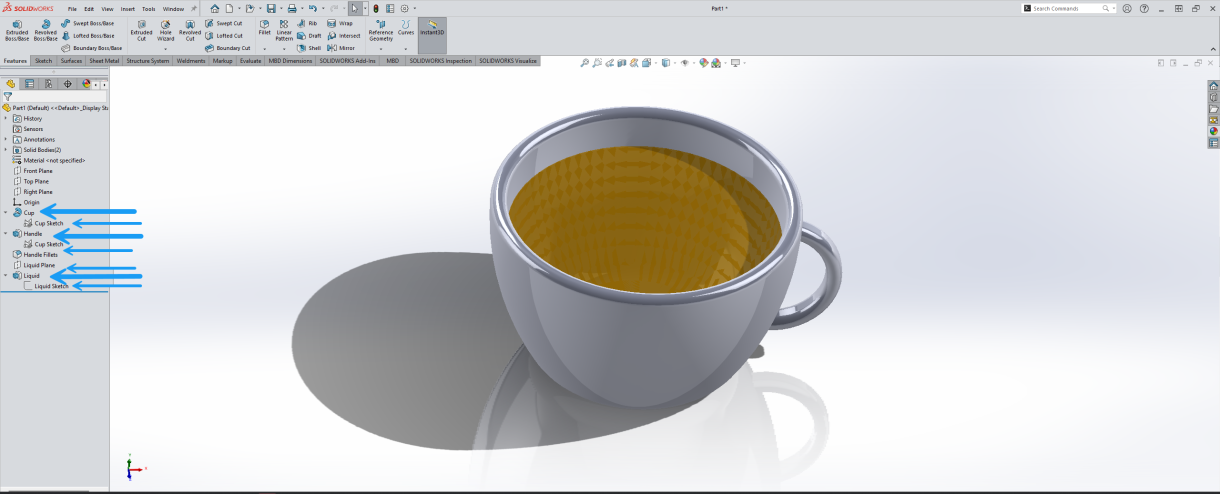Select Liquid Plane in the feature tree
The image size is (1220, 494).
pyautogui.click(x=39, y=265)
